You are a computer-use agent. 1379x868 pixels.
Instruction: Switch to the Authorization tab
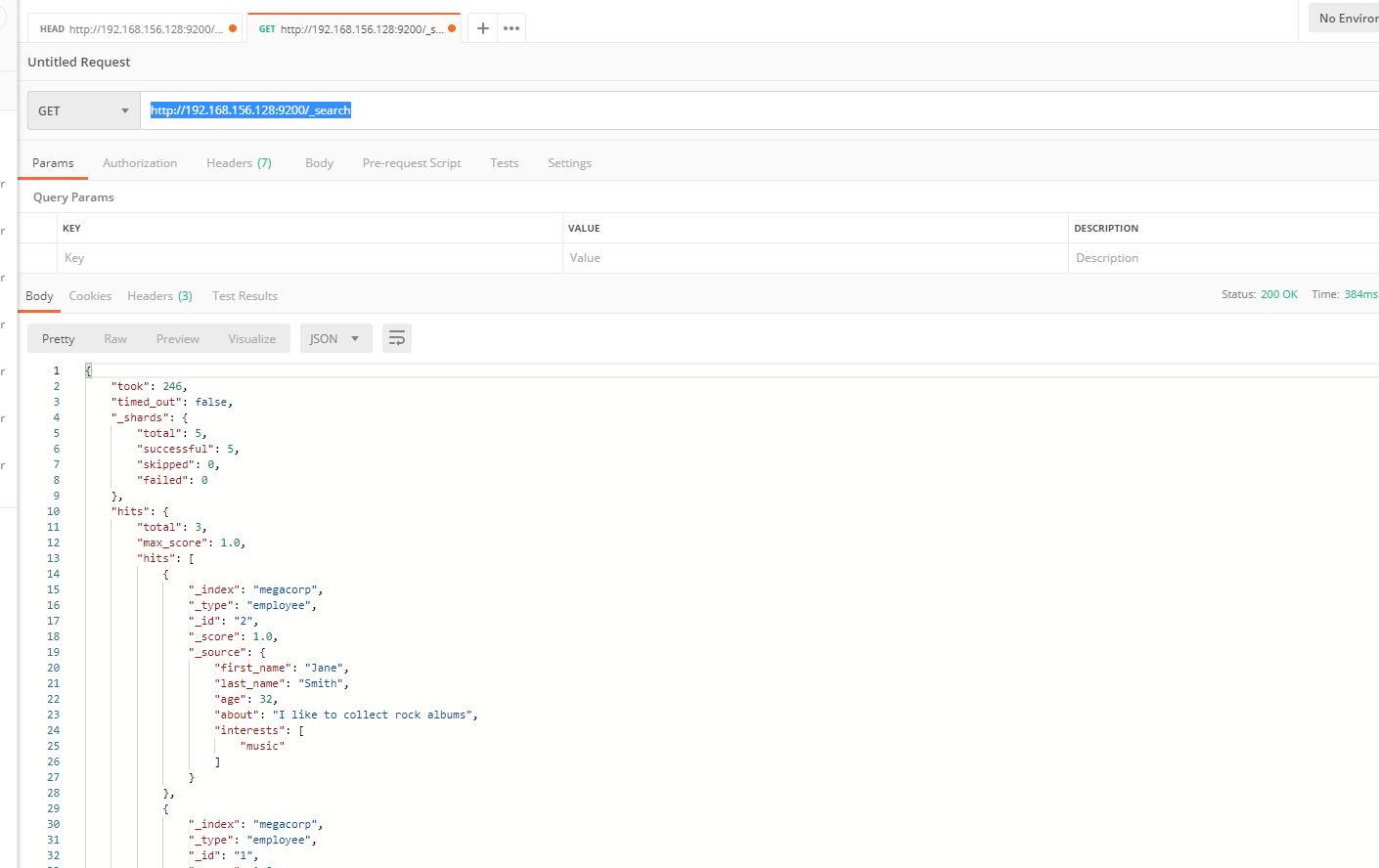click(140, 163)
